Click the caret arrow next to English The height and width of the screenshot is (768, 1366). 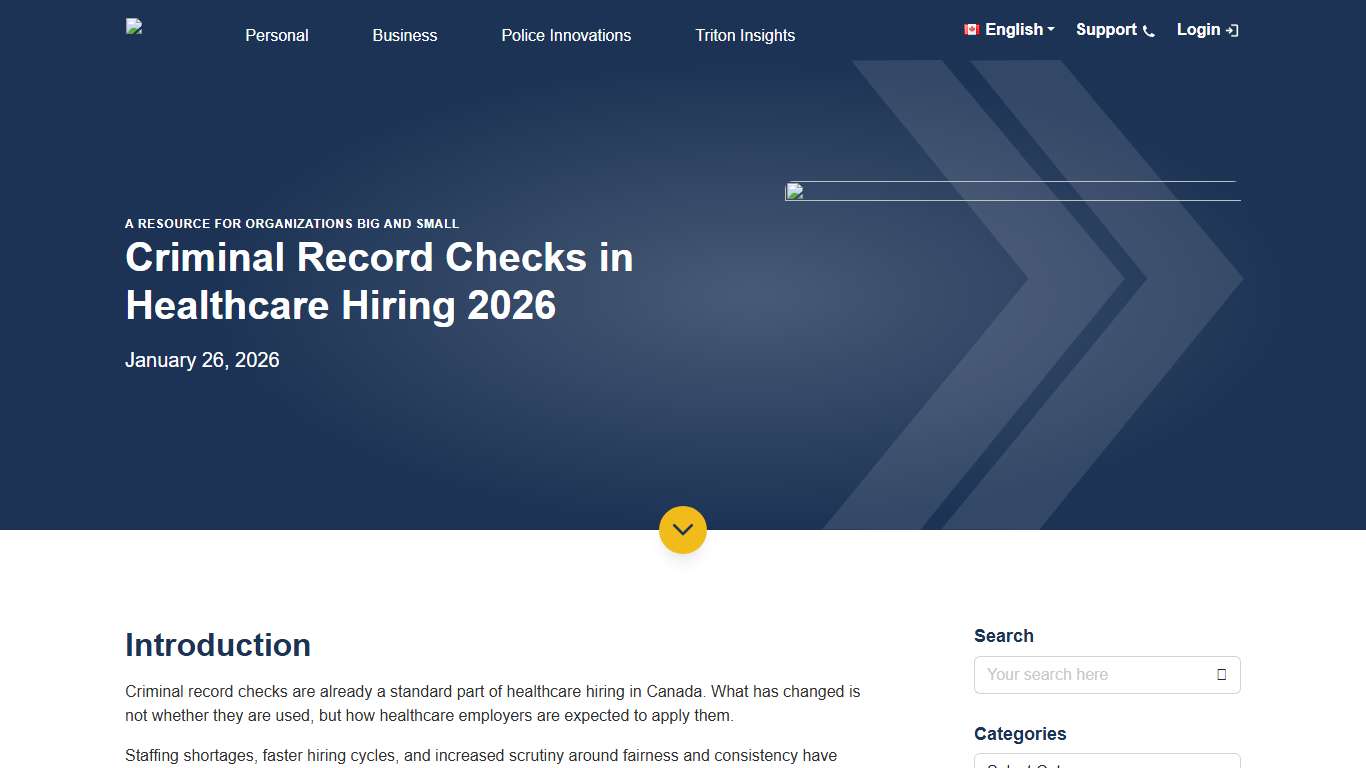[x=1049, y=30]
